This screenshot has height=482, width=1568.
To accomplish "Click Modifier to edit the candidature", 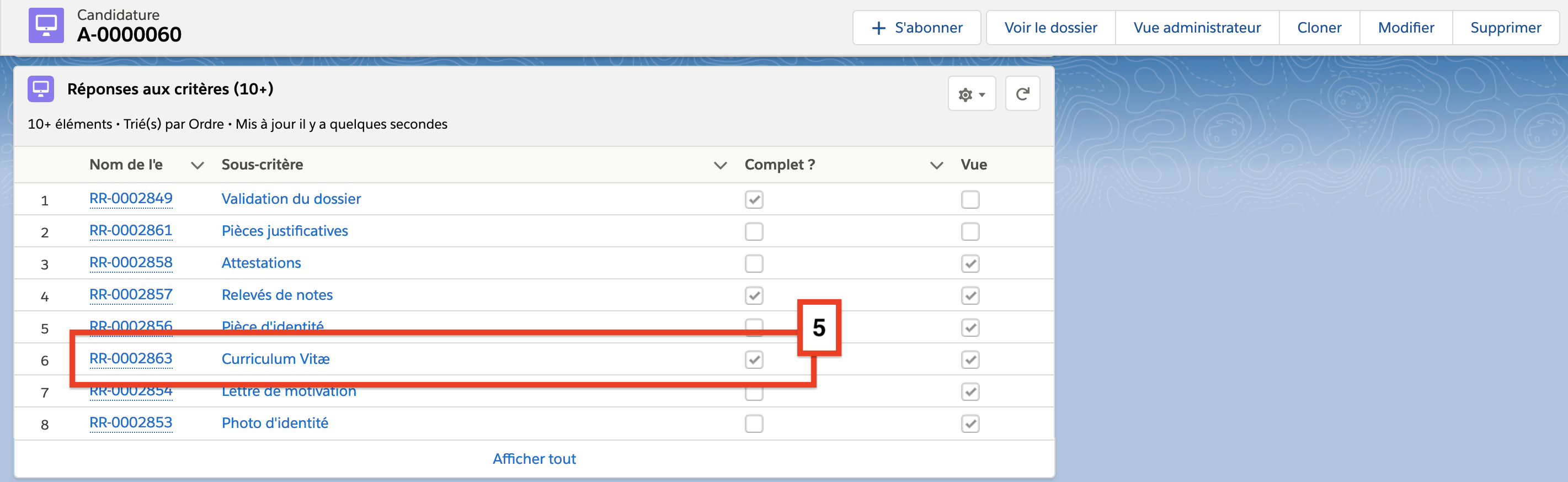I will click(1405, 28).
